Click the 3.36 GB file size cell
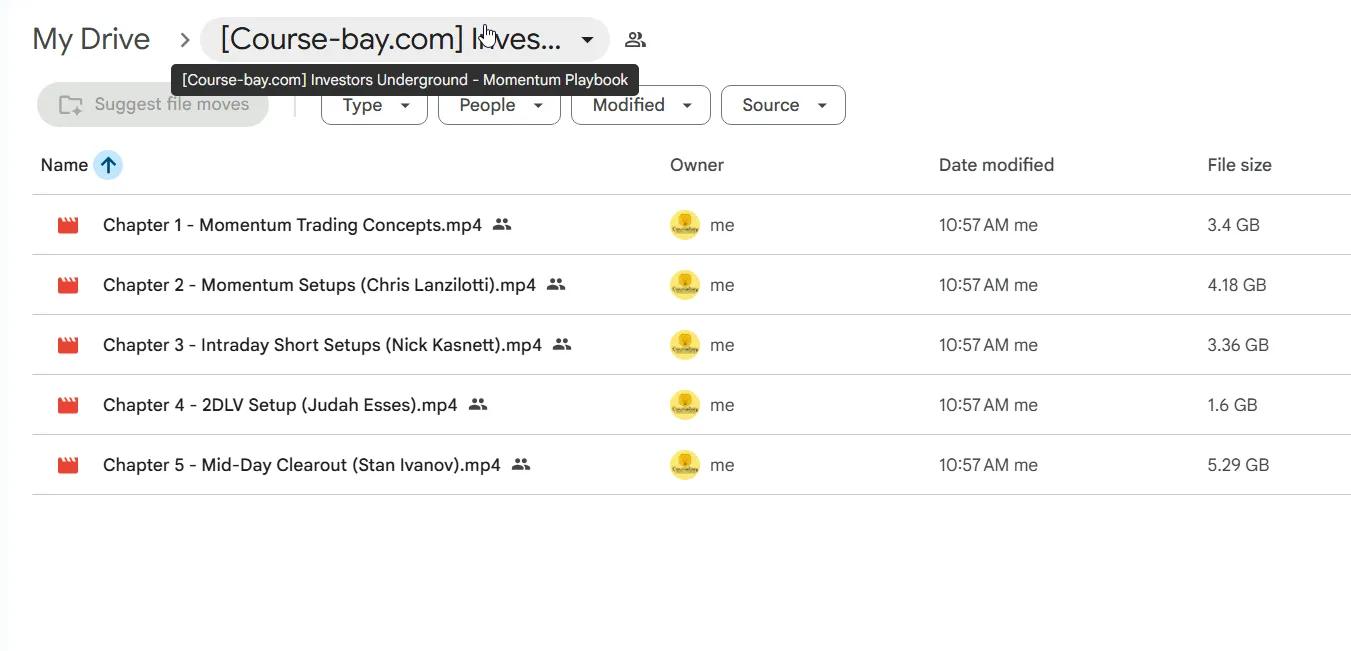This screenshot has height=651, width=1351. pos(1238,345)
